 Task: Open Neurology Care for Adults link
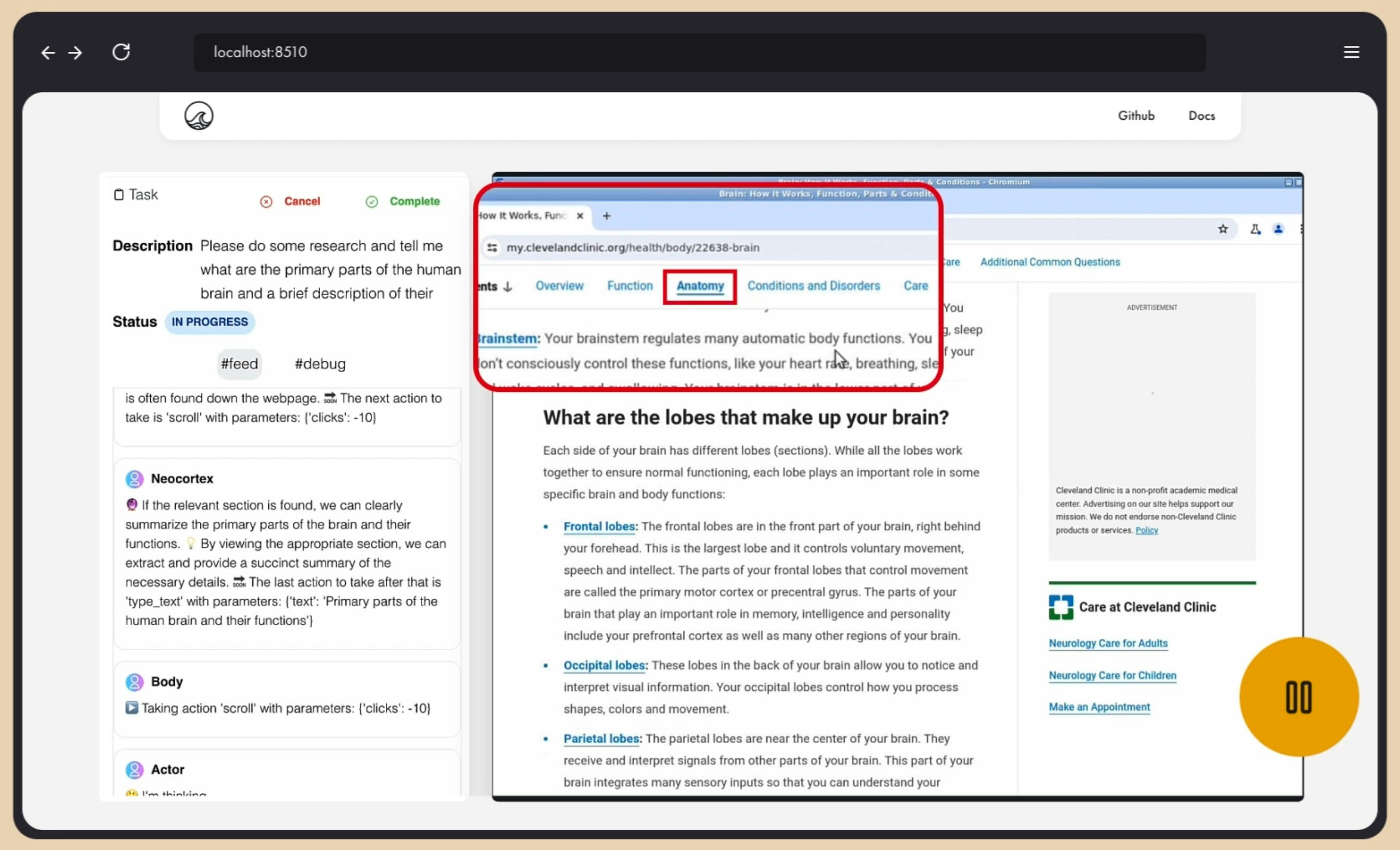[1108, 643]
